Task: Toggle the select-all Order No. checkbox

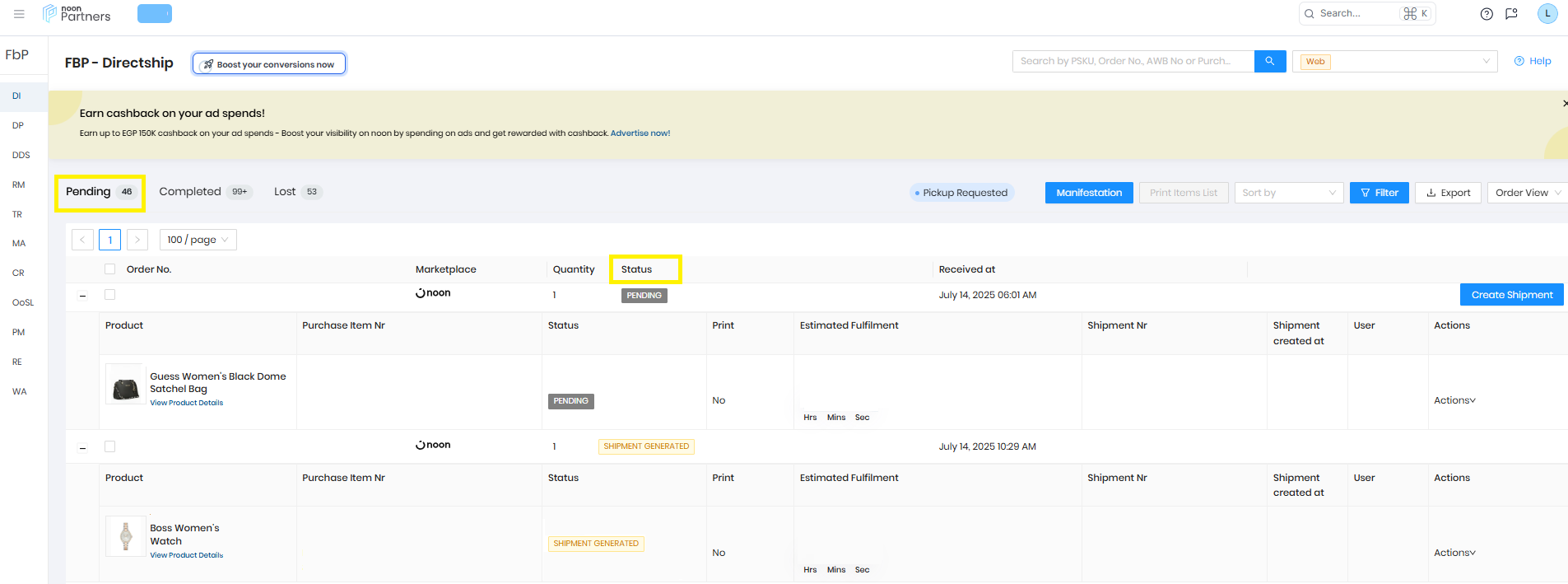Action: [110, 269]
